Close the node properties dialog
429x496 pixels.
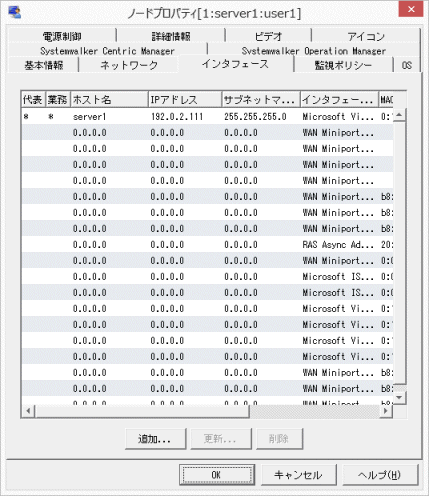click(x=411, y=9)
